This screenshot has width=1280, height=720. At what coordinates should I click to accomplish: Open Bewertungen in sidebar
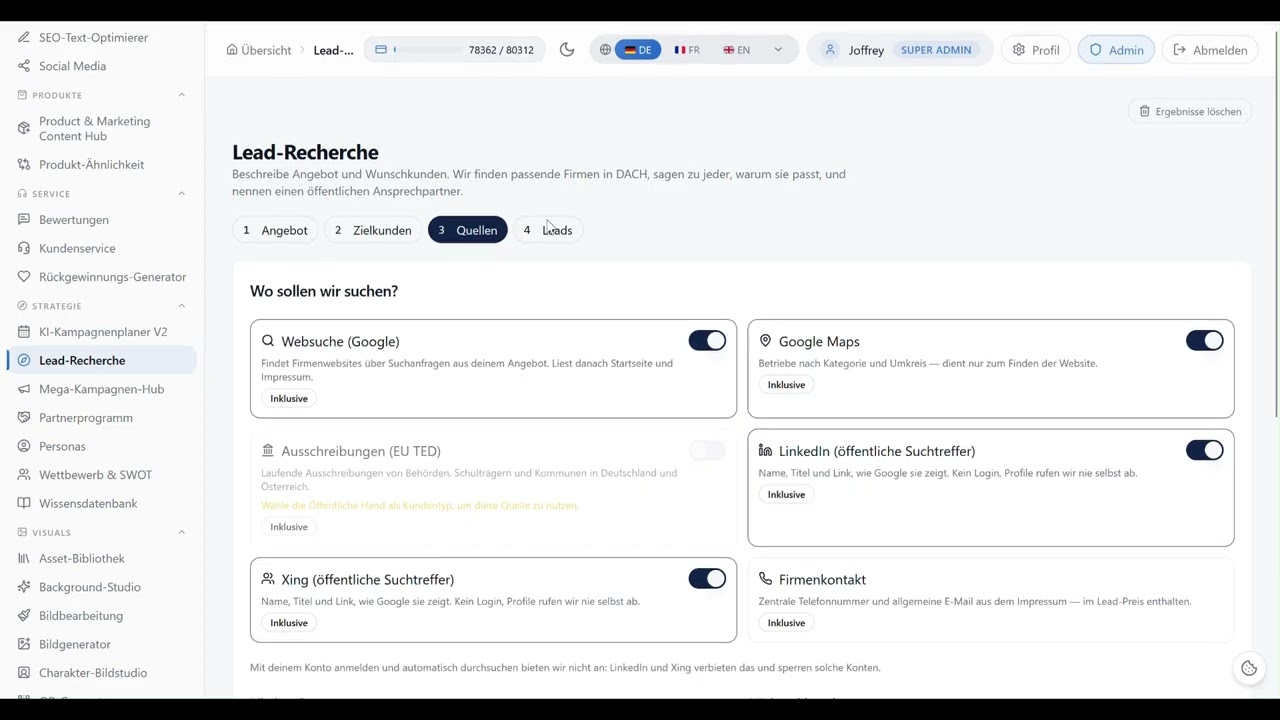click(74, 220)
